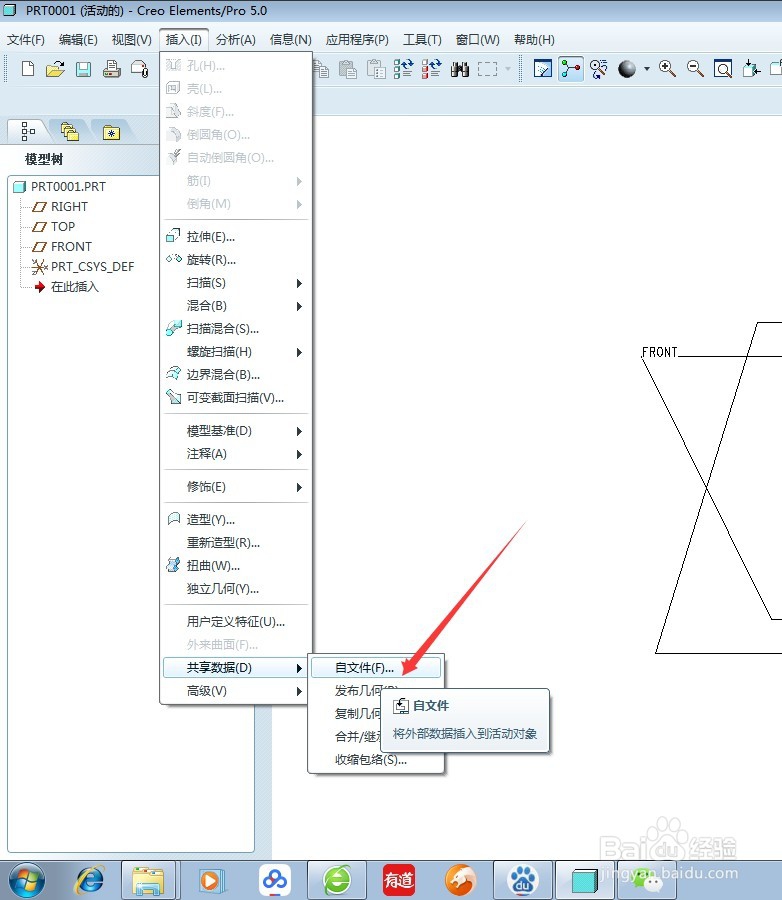Expand the 混合(B) submenu
This screenshot has height=900, width=782.
click(x=236, y=306)
